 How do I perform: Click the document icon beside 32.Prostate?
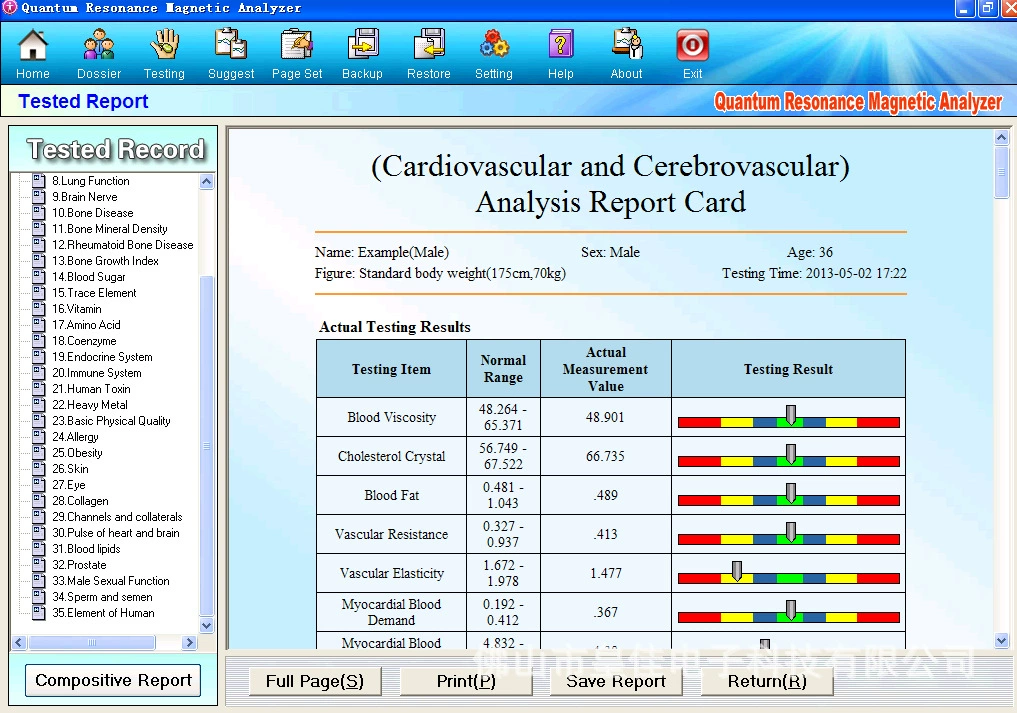pyautogui.click(x=39, y=564)
